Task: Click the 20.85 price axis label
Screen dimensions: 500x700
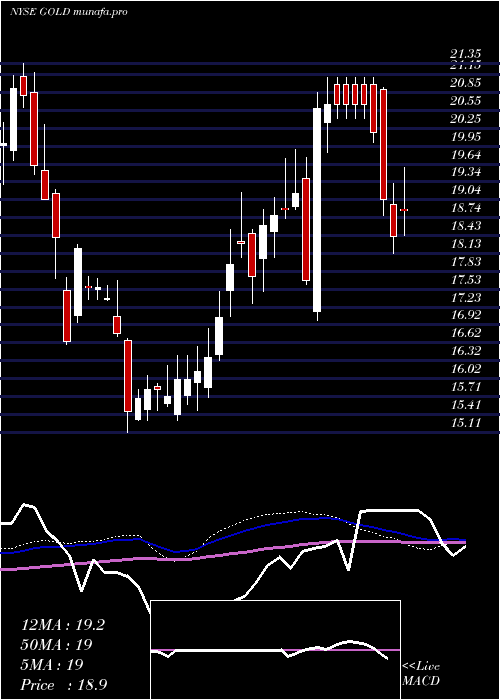Action: (466, 83)
